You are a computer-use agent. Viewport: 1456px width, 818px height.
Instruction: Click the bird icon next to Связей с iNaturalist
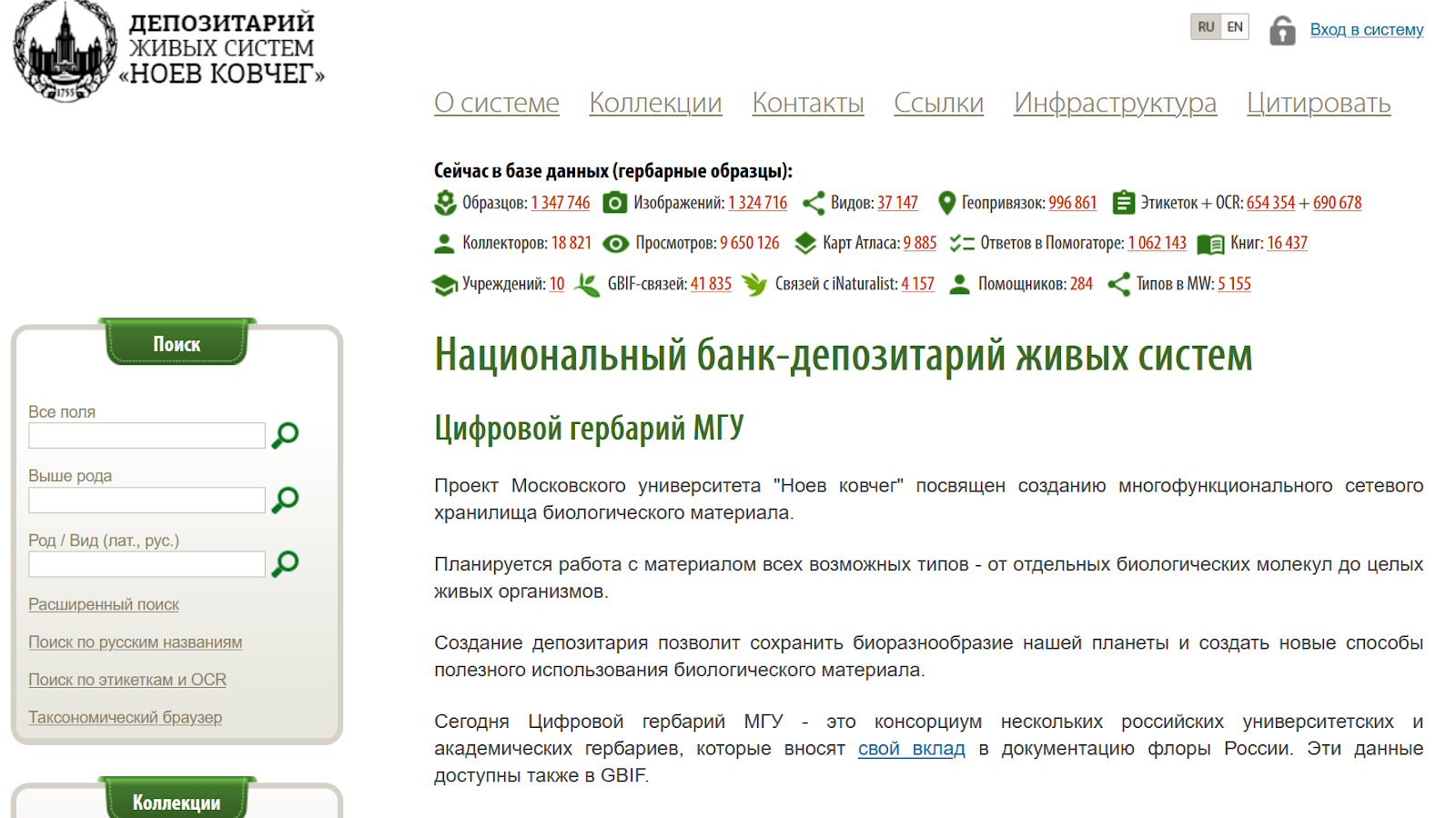point(754,285)
